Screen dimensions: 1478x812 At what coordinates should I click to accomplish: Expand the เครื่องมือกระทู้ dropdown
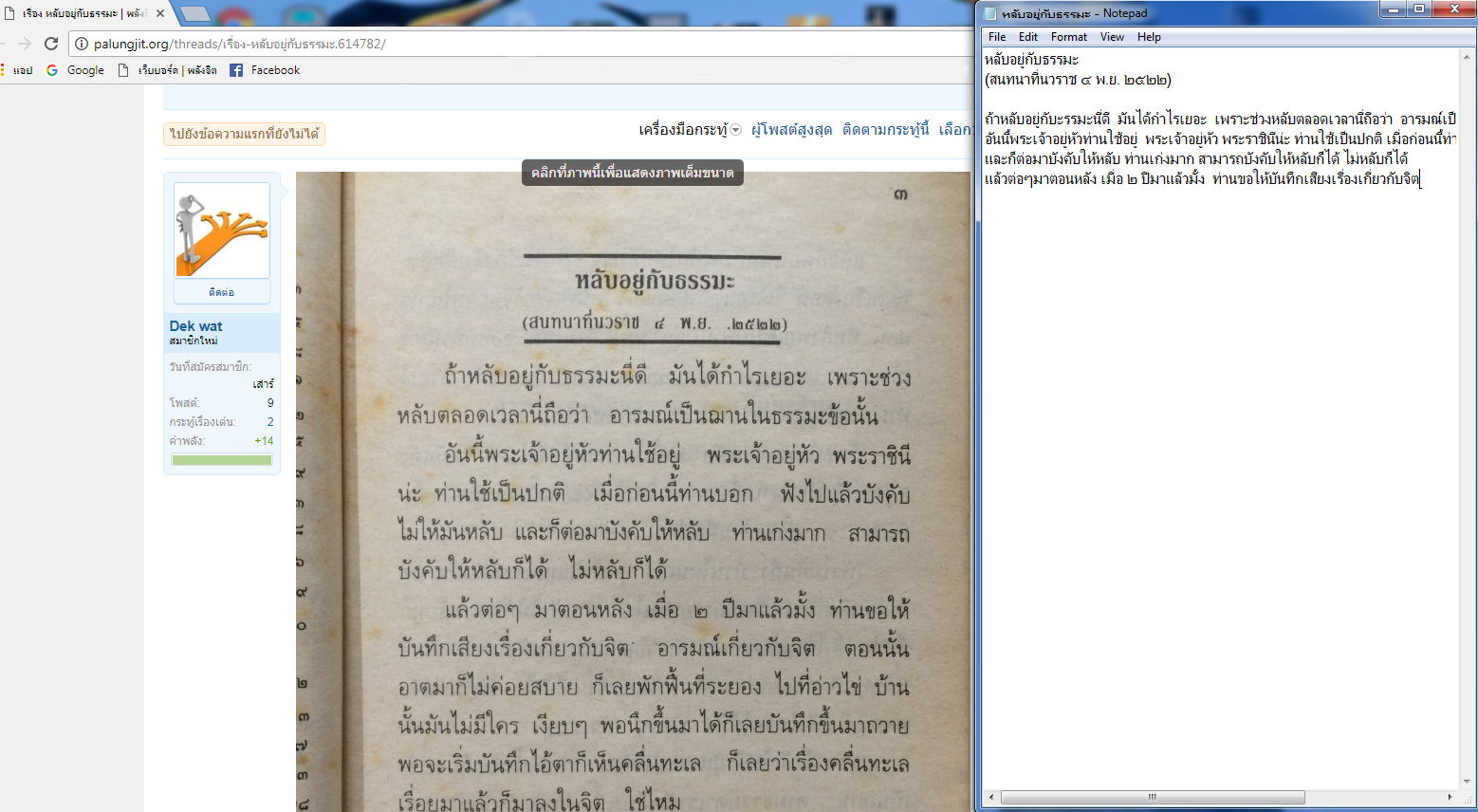tap(690, 130)
